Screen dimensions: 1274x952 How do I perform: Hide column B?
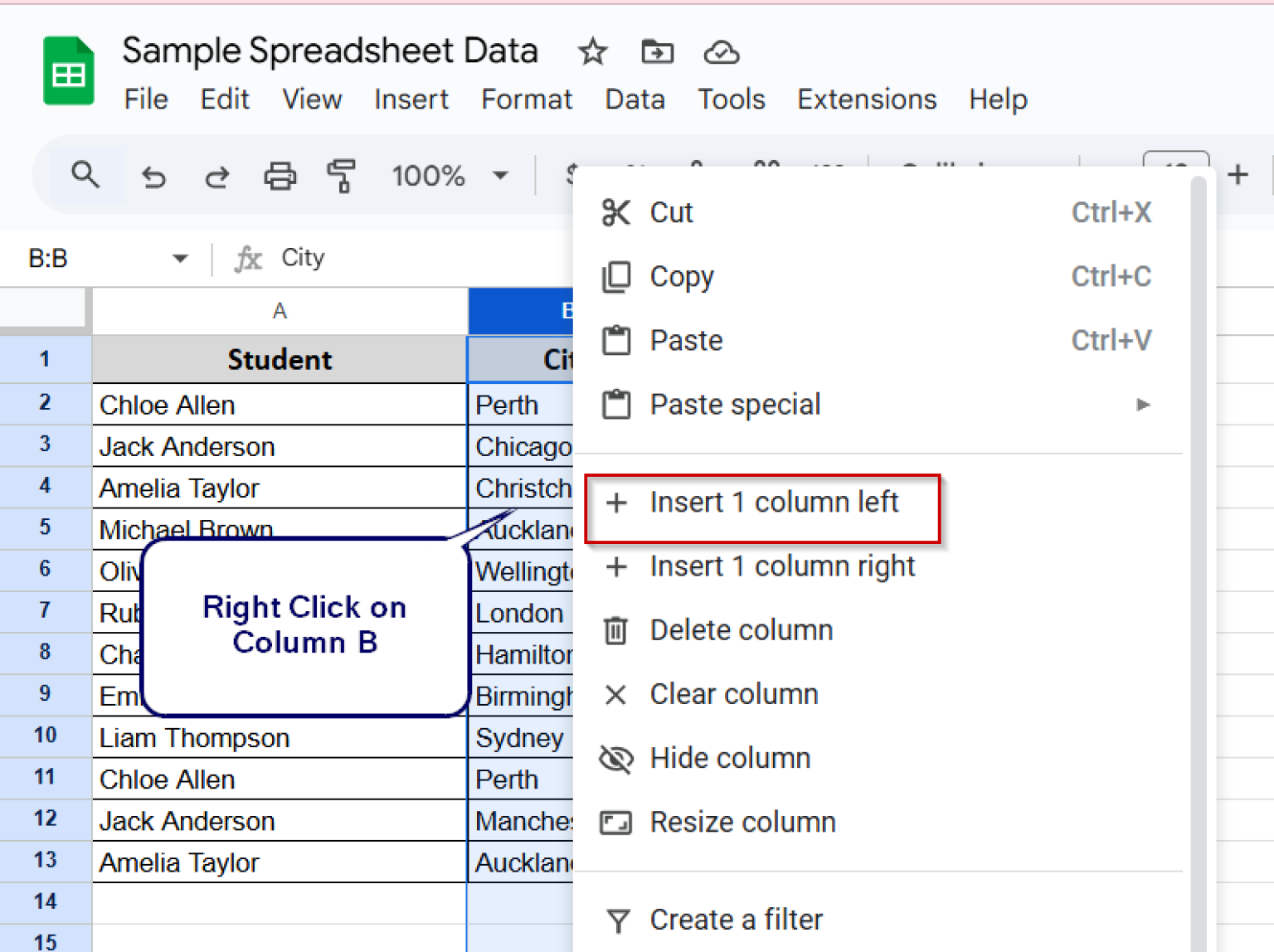[x=730, y=757]
